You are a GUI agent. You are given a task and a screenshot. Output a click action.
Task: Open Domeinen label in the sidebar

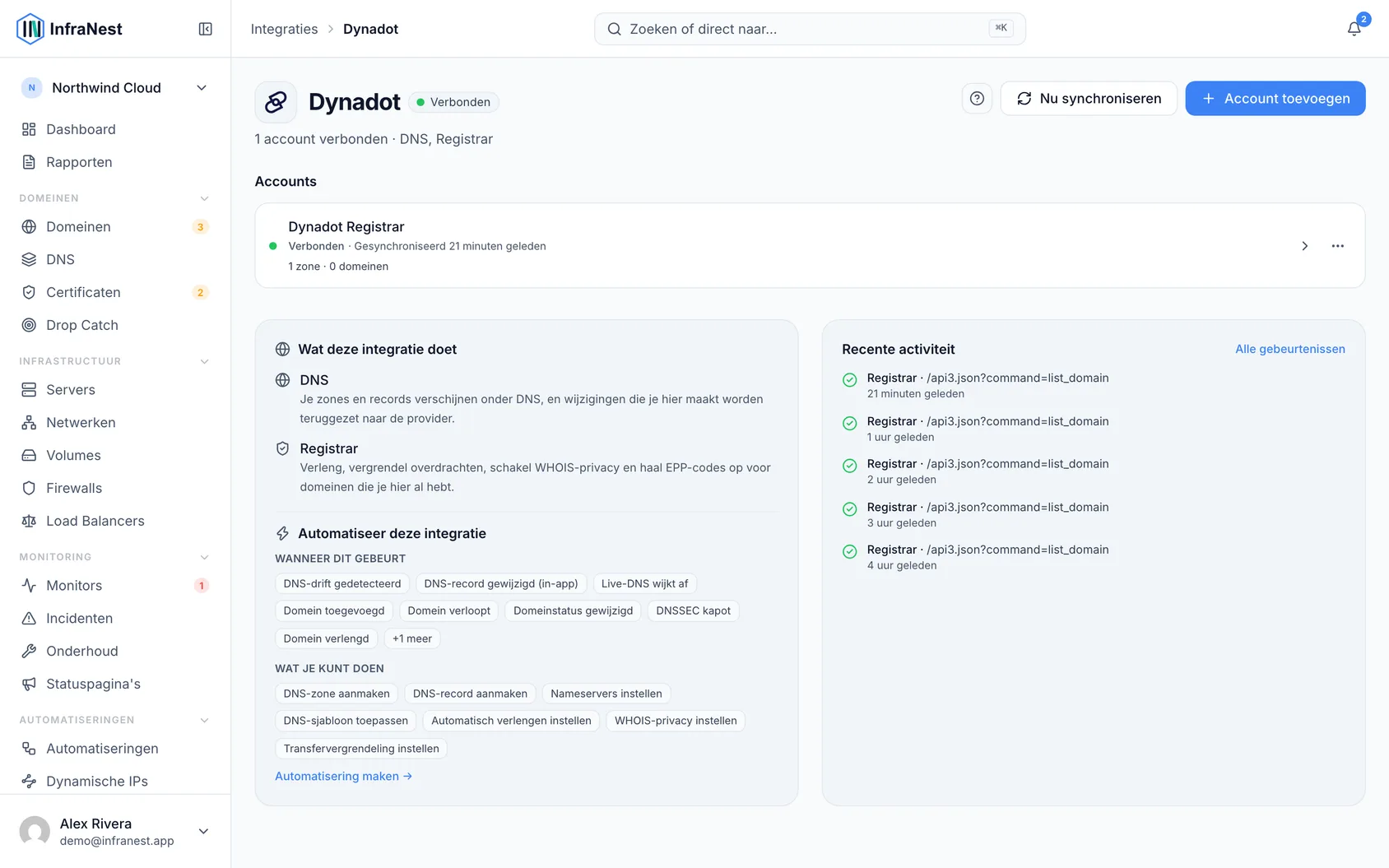pos(78,226)
